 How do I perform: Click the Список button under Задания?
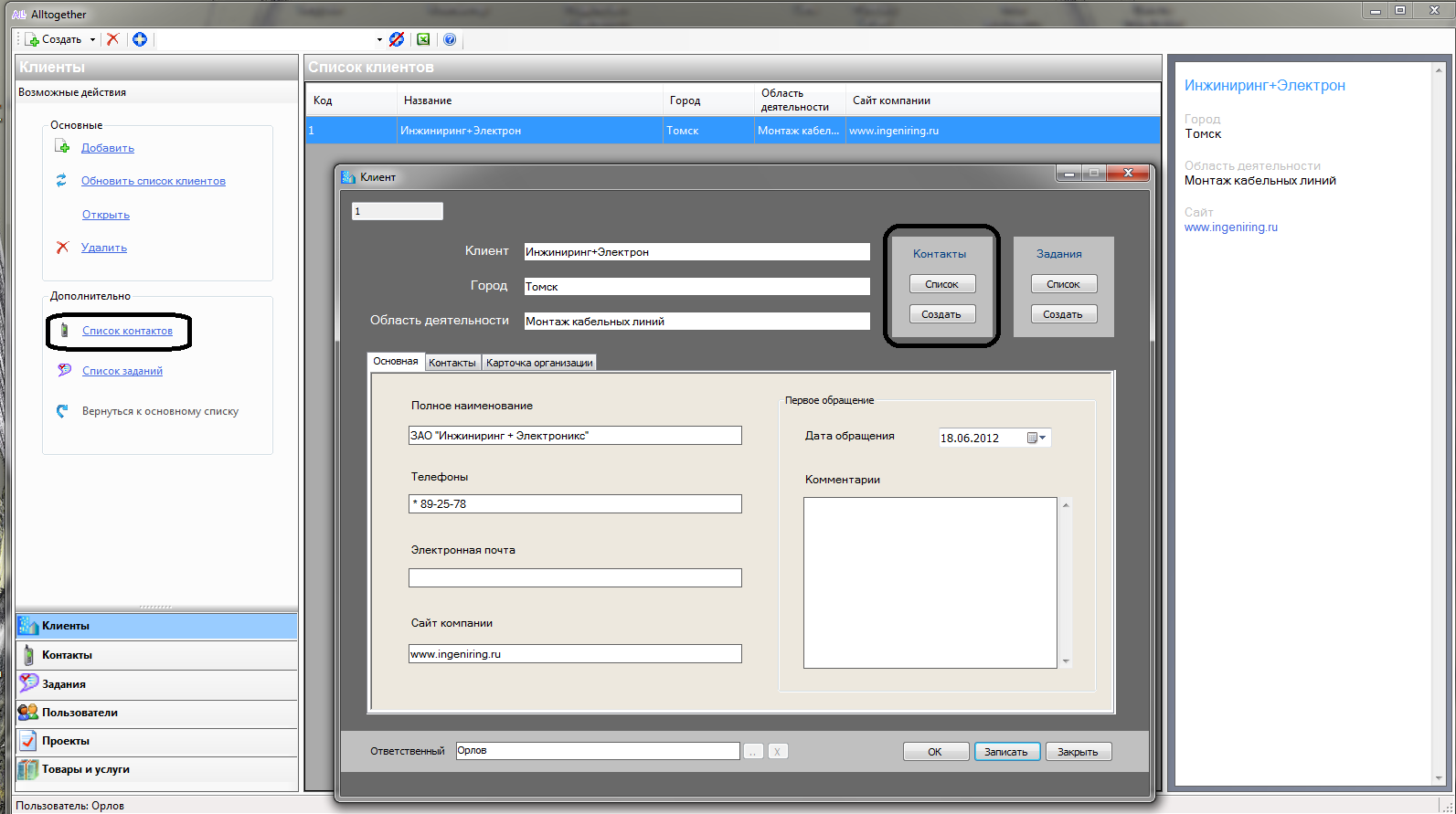(1064, 284)
